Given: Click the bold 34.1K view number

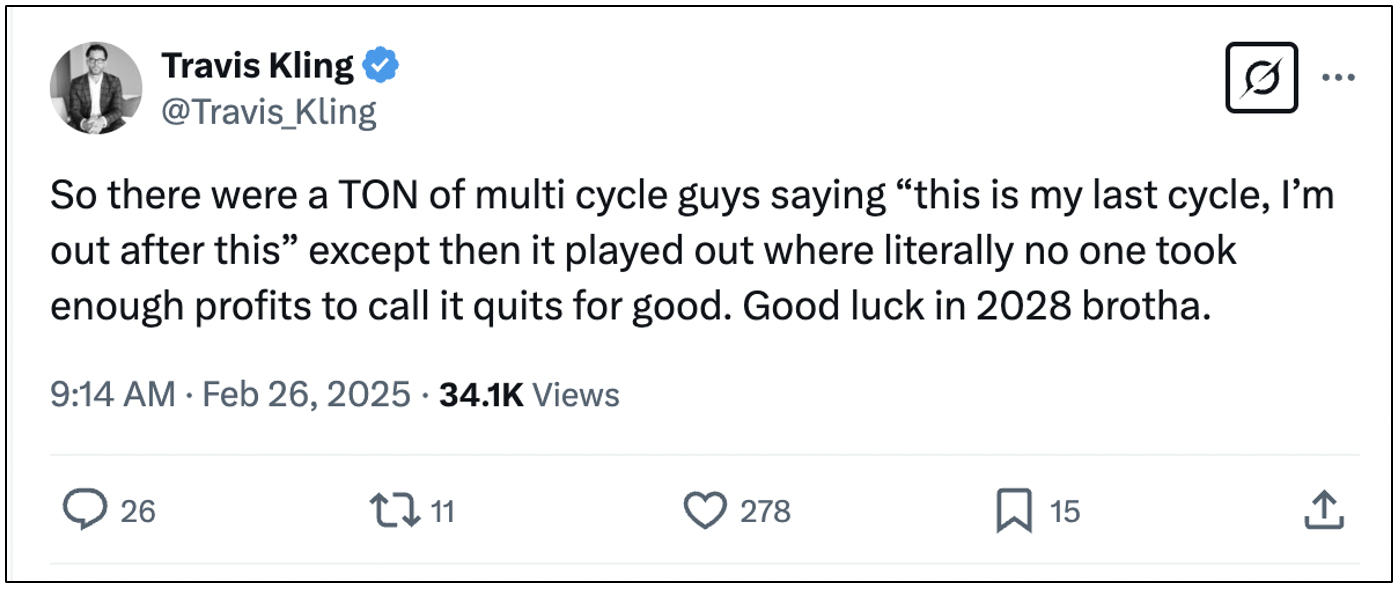Looking at the screenshot, I should coord(481,395).
